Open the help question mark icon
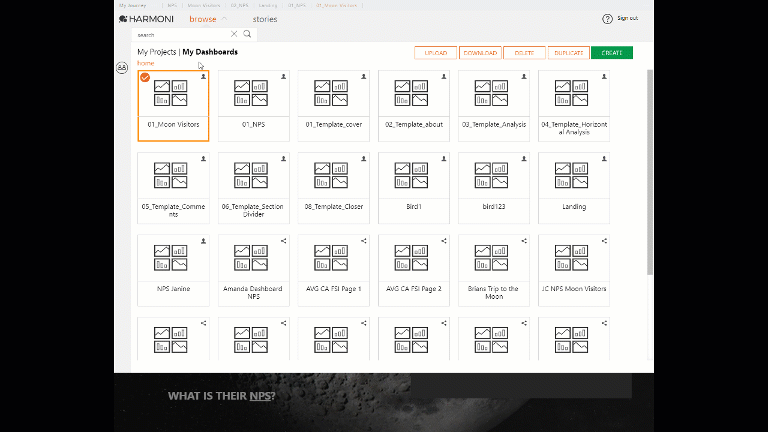 coord(607,19)
